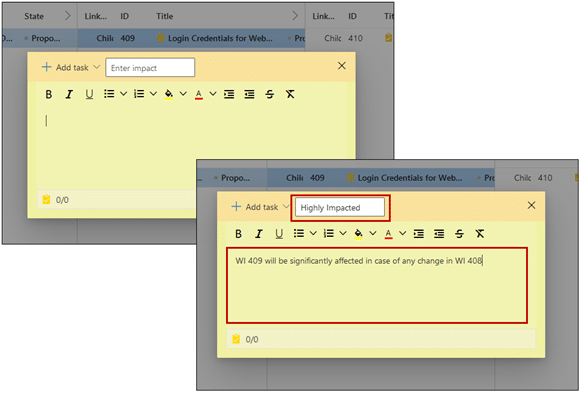Apply numbered list in lower note editor
The height and width of the screenshot is (393, 581).
coord(329,233)
